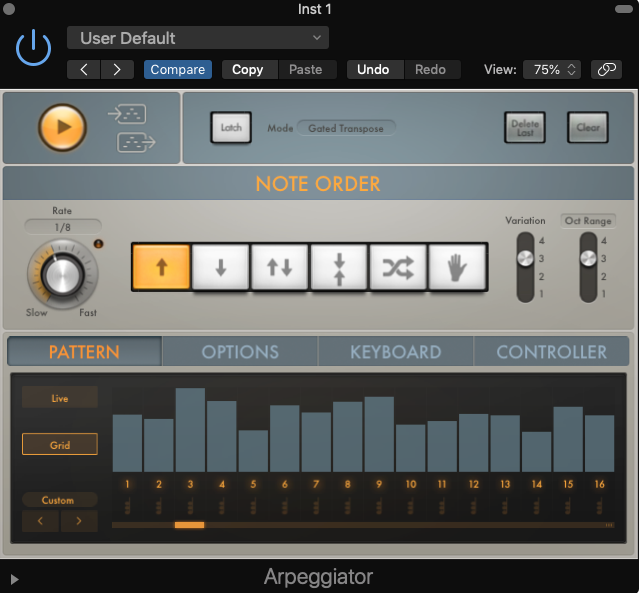This screenshot has width=639, height=593.
Task: Switch to the OPTIONS tab
Action: pyautogui.click(x=240, y=352)
